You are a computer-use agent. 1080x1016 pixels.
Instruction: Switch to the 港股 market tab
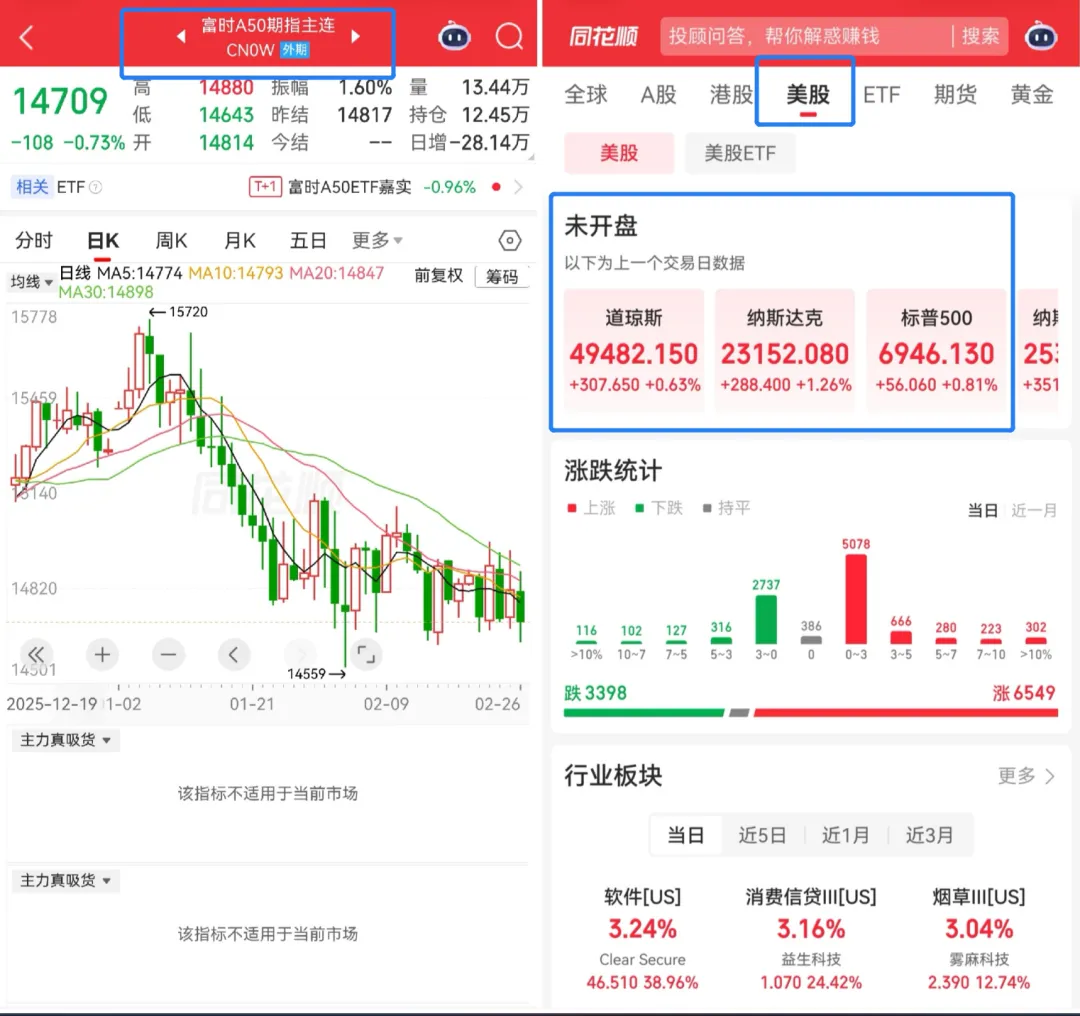pyautogui.click(x=731, y=94)
